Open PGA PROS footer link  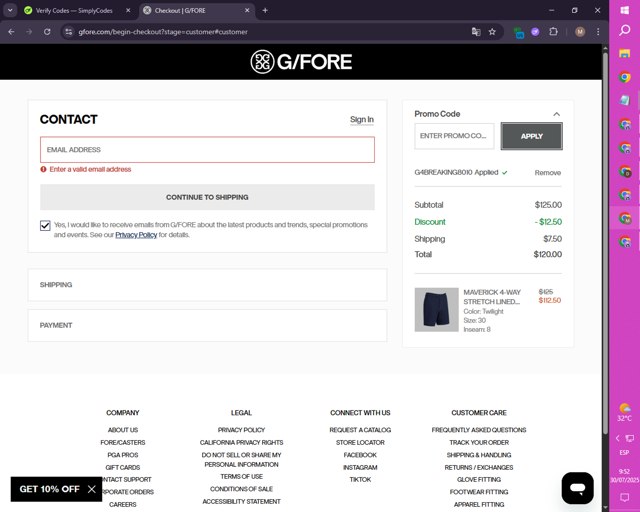(123, 455)
